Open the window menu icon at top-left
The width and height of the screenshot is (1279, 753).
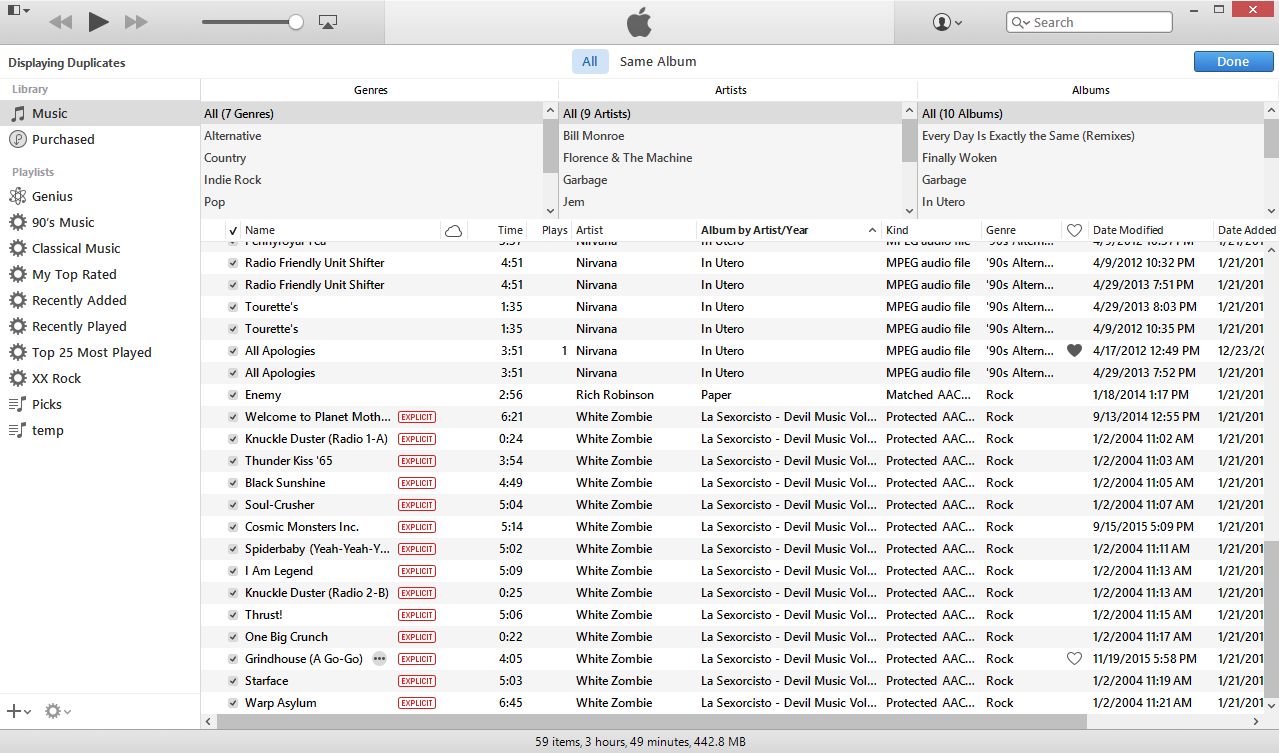(x=18, y=10)
